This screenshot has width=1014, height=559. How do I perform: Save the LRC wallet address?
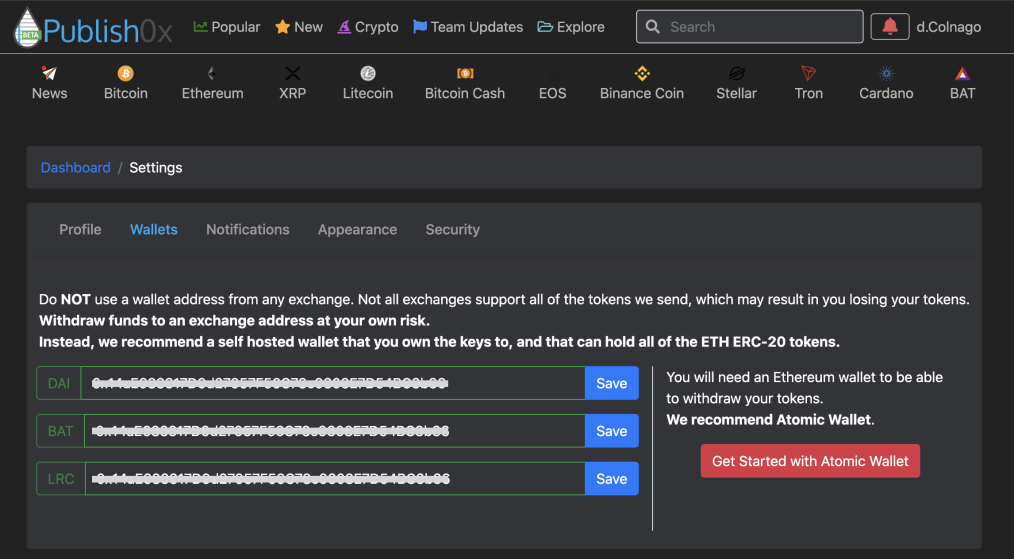[x=612, y=479]
